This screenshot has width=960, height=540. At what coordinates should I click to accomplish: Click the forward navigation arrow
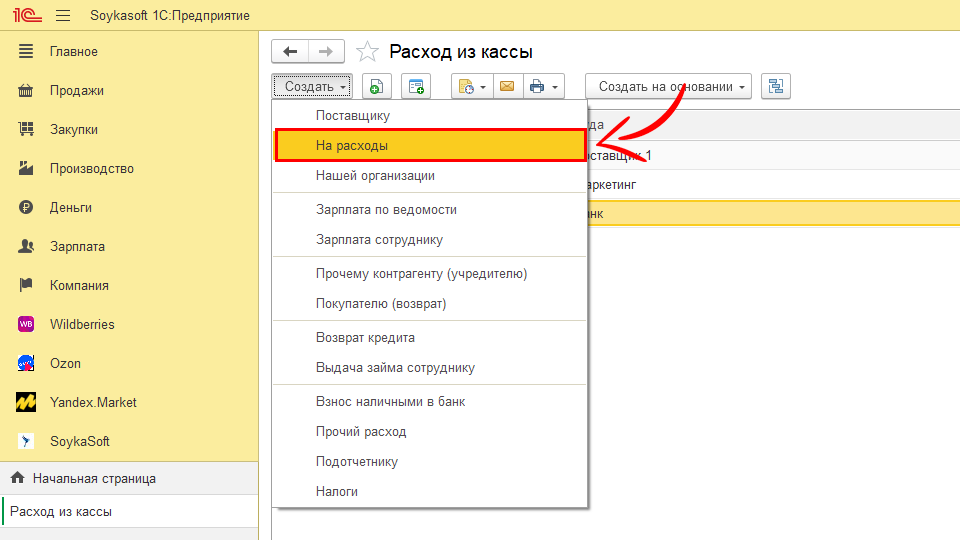tap(326, 52)
